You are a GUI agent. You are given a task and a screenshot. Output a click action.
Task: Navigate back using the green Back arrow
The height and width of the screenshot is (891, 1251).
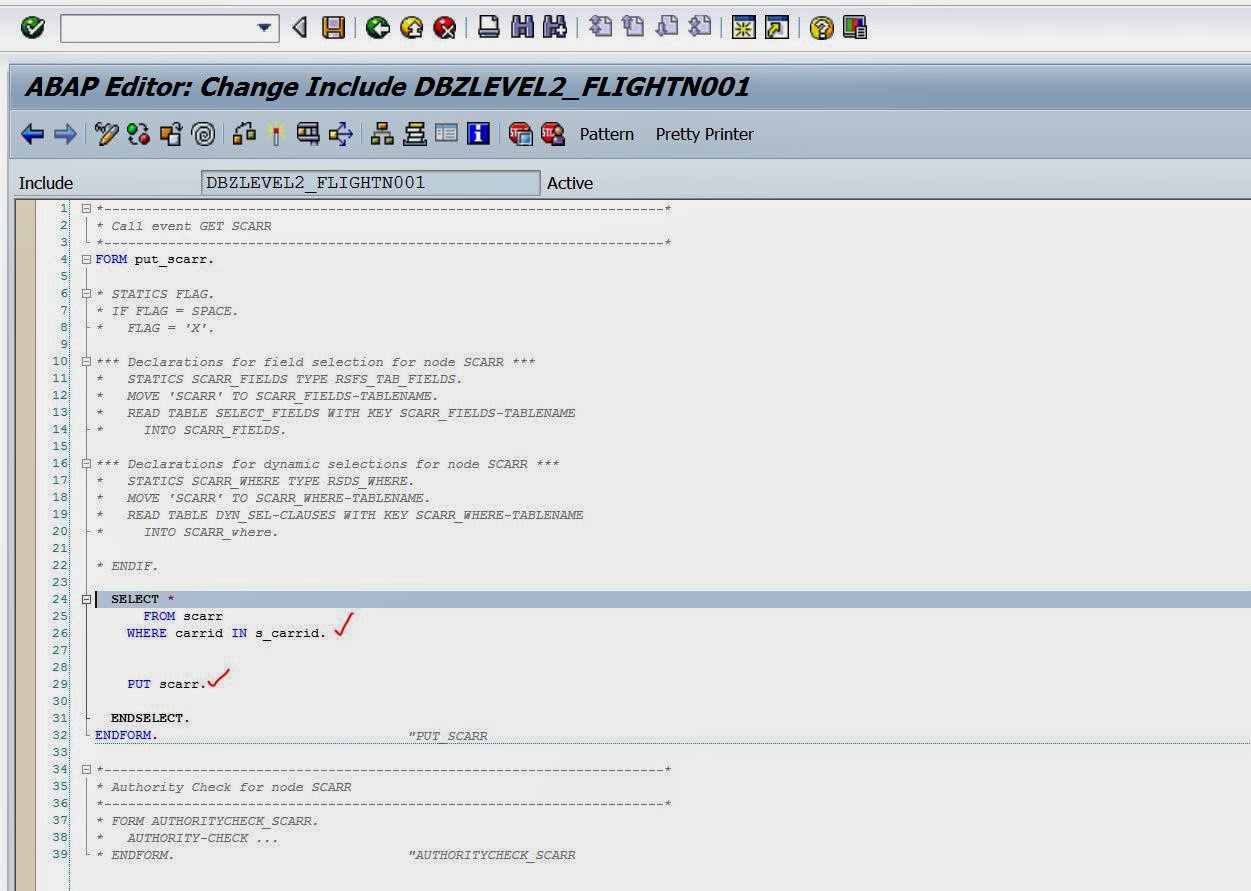375,27
